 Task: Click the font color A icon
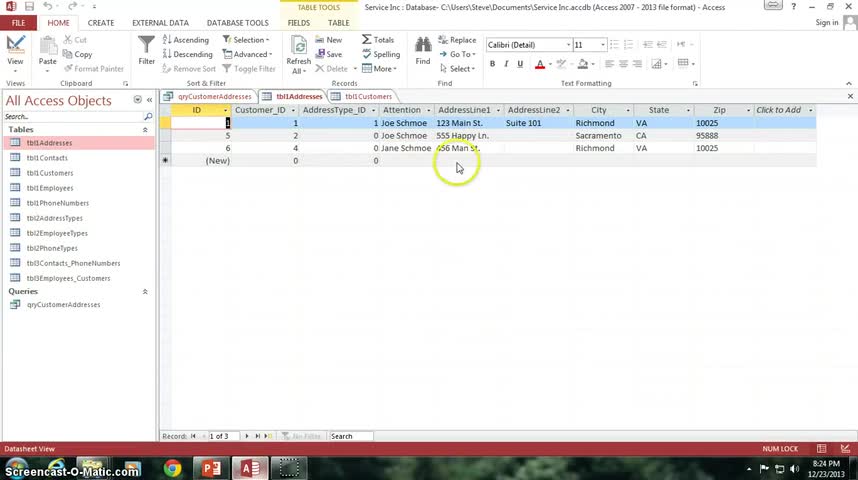pos(540,64)
